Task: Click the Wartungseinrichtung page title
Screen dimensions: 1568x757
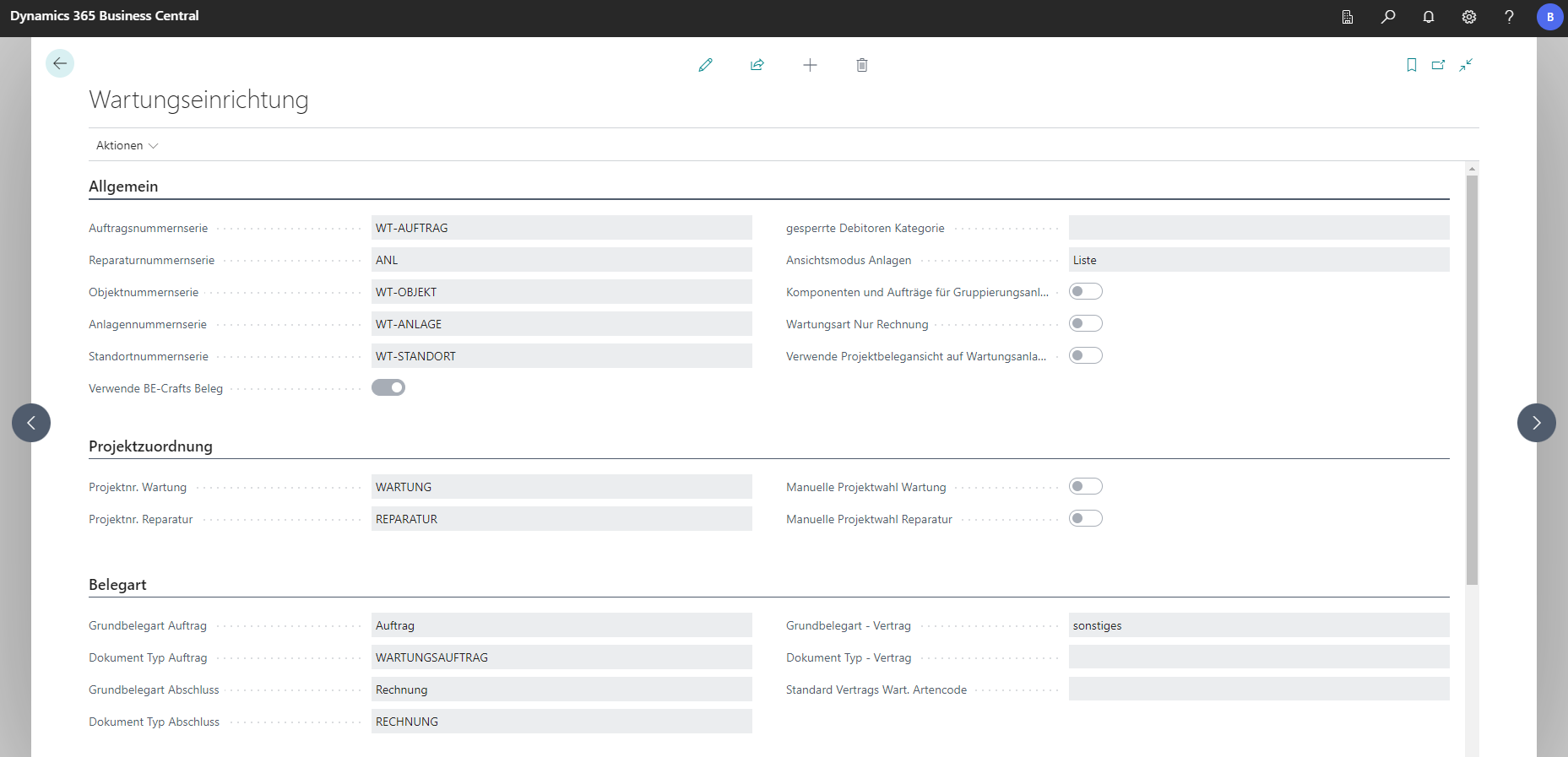Action: point(198,100)
